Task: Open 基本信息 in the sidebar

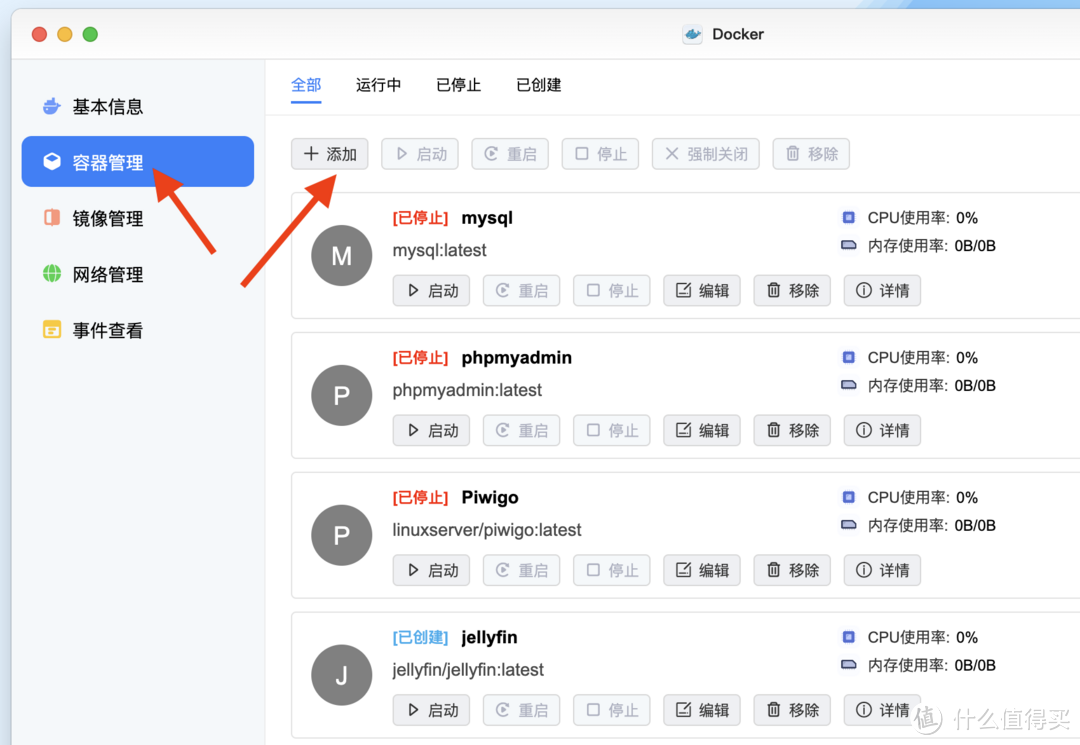Action: (138, 106)
